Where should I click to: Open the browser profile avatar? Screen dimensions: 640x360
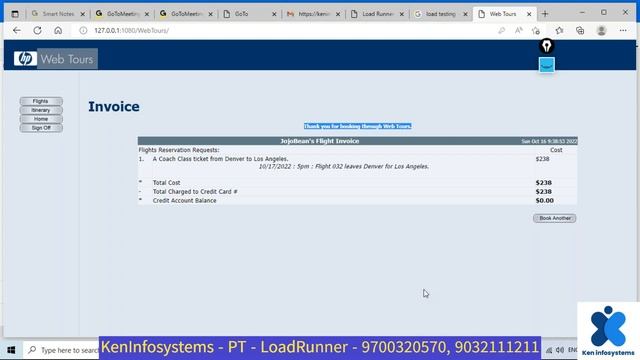(x=601, y=31)
